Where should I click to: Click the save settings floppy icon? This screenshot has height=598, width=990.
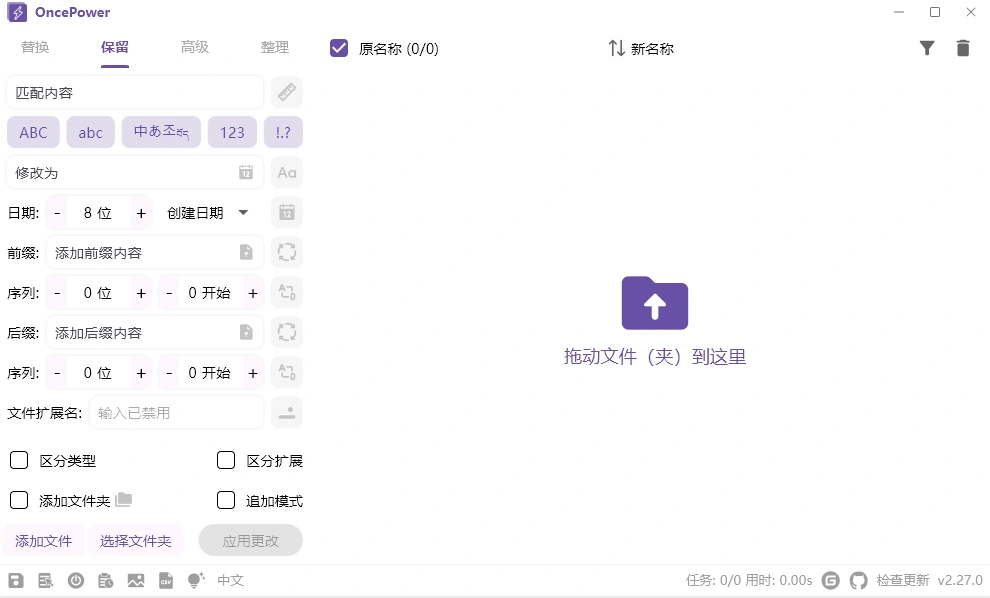pyautogui.click(x=16, y=580)
